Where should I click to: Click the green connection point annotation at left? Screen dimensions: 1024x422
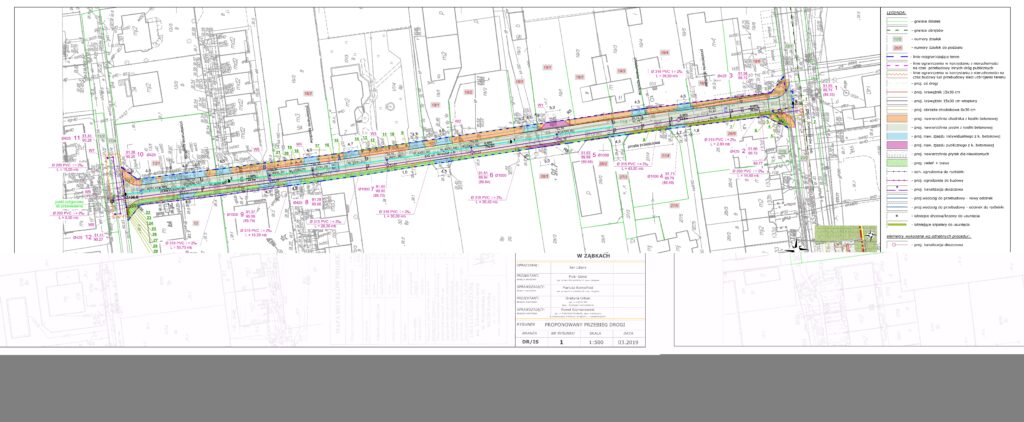click(x=67, y=205)
